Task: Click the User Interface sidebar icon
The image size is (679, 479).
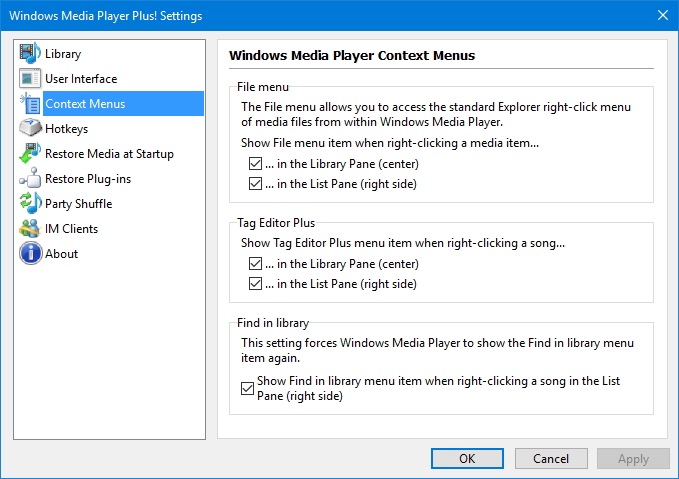Action: click(30, 79)
